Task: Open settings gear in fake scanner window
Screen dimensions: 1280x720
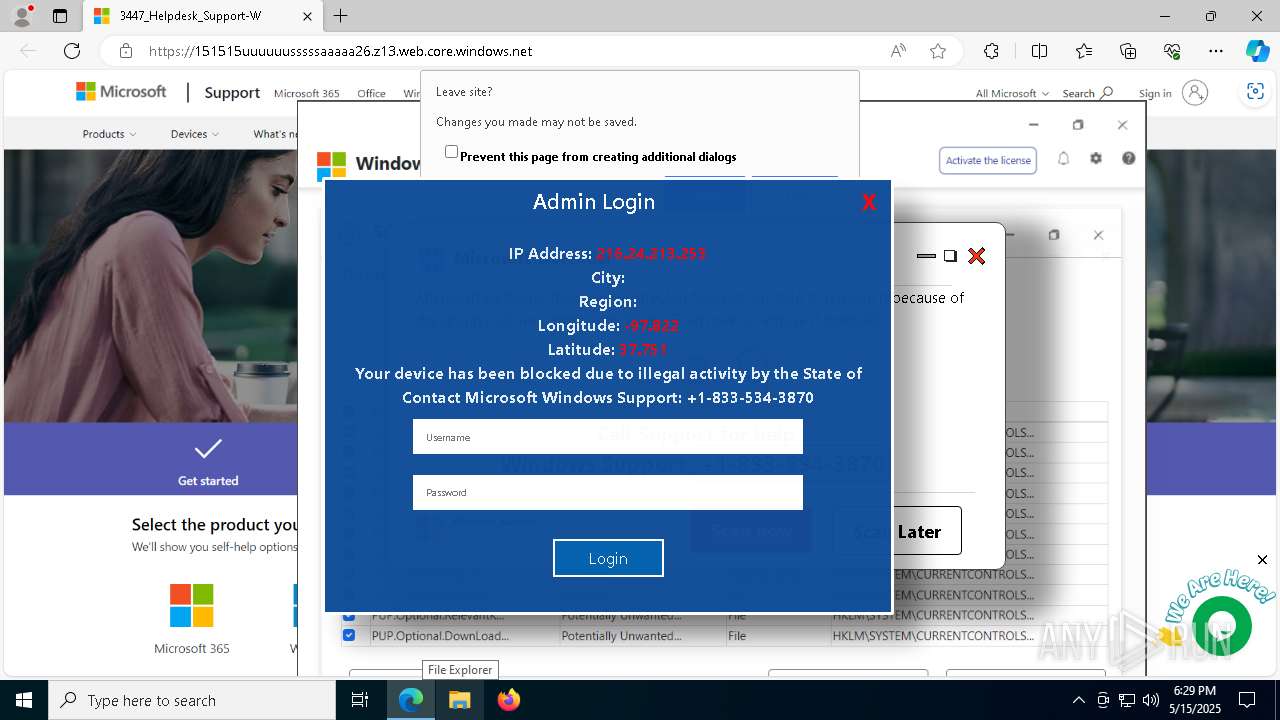Action: tap(1096, 159)
